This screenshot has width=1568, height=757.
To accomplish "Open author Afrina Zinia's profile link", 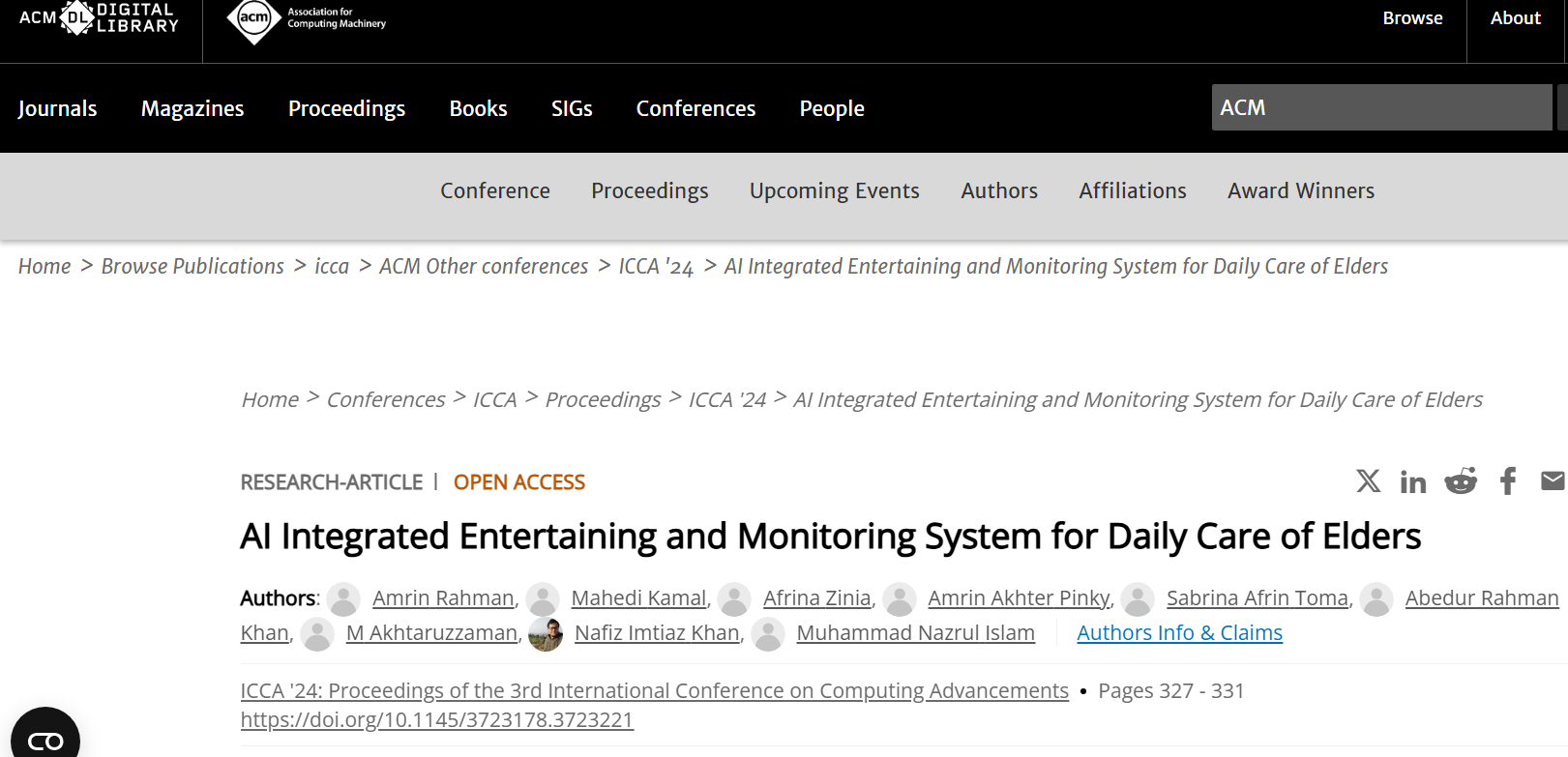I will click(817, 598).
